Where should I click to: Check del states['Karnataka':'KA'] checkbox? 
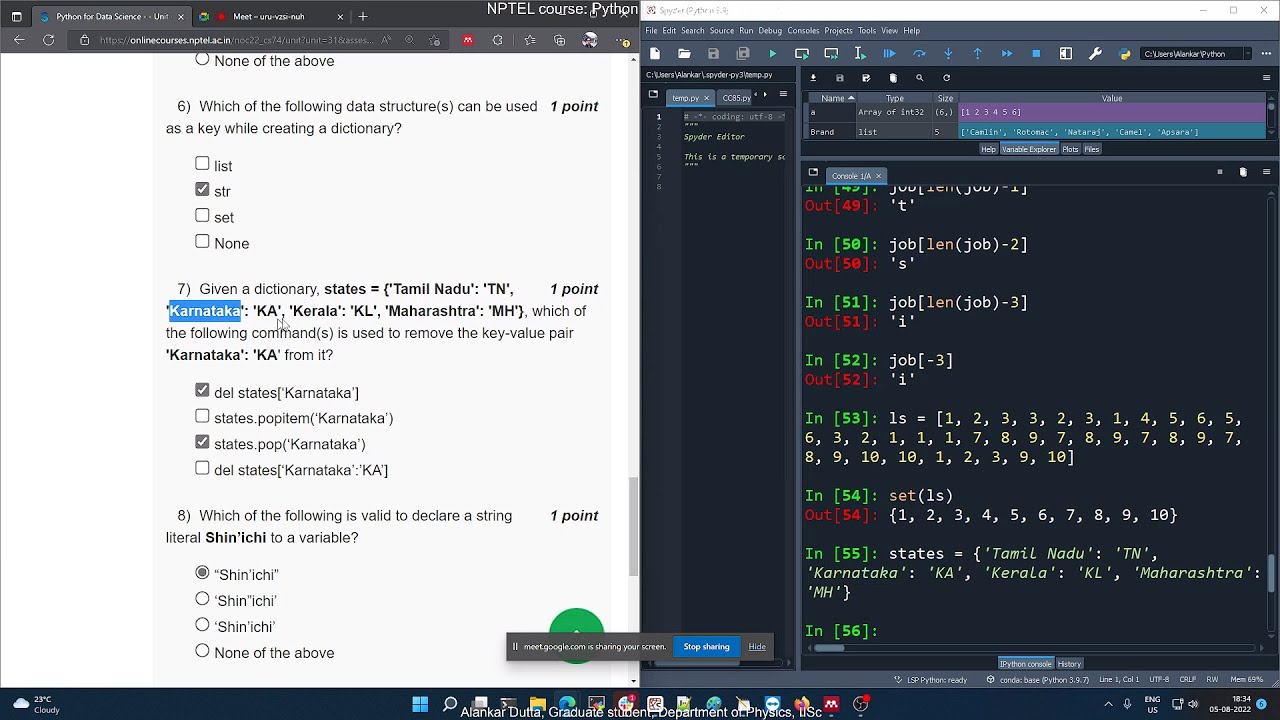pyautogui.click(x=202, y=468)
